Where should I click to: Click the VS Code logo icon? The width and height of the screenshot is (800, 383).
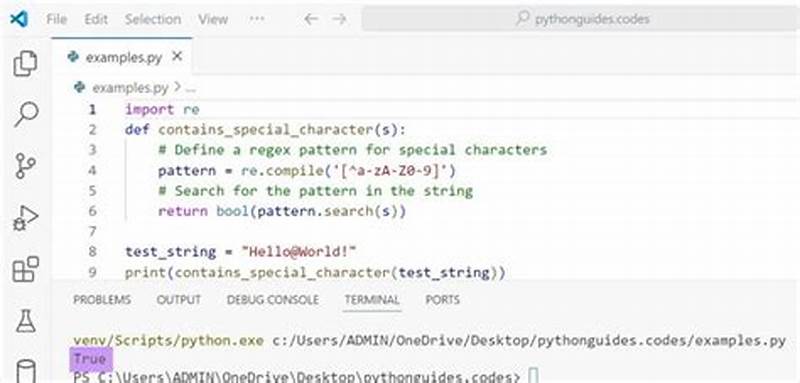19,19
